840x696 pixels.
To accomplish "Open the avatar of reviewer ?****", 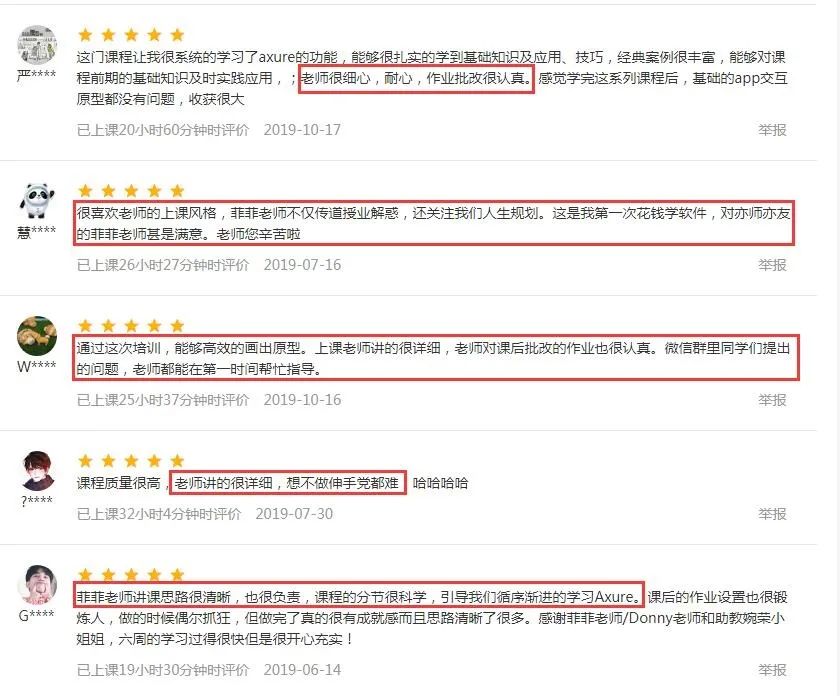I will pyautogui.click(x=37, y=471).
